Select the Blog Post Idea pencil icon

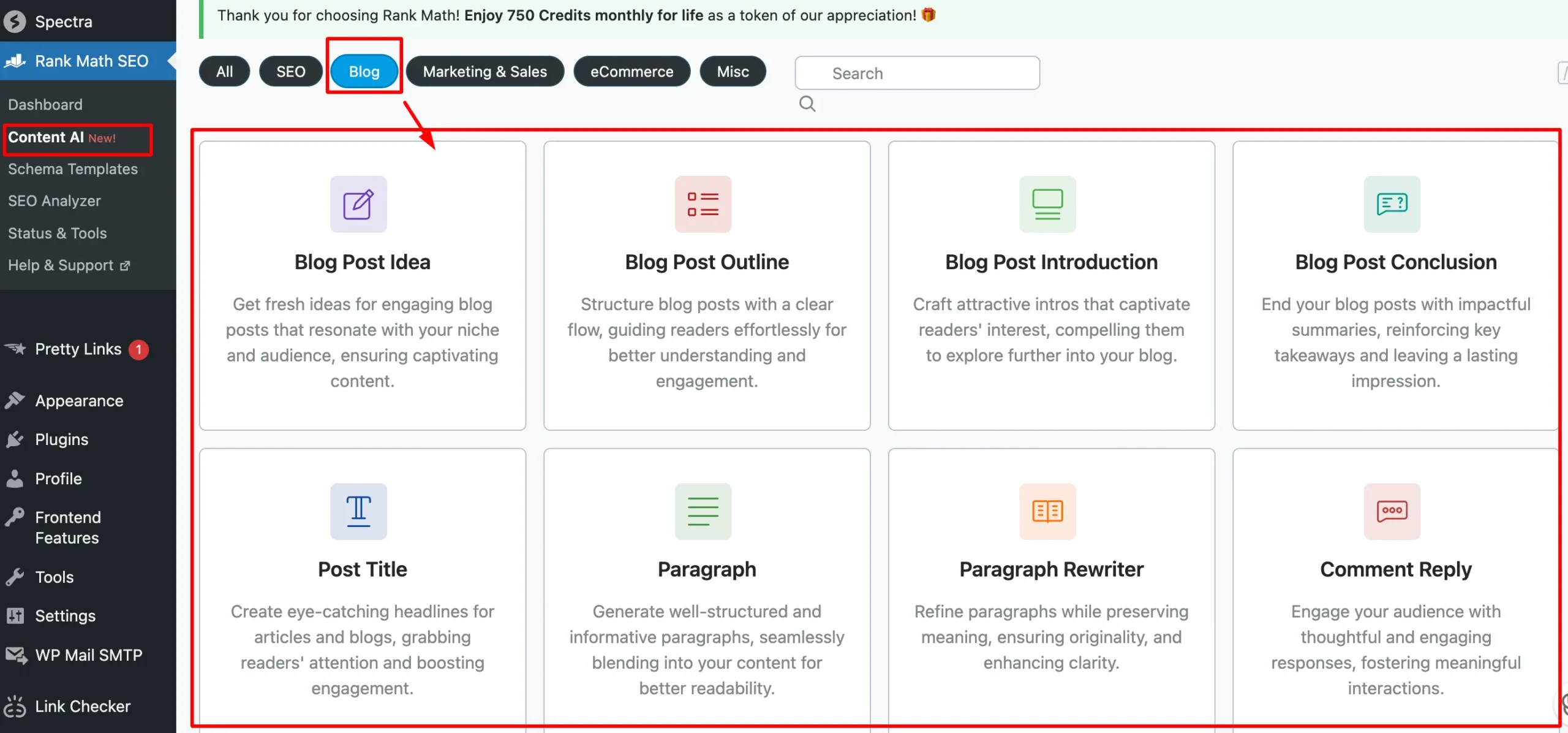(358, 204)
